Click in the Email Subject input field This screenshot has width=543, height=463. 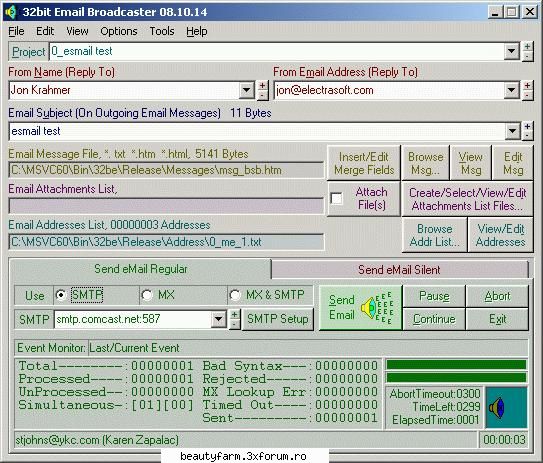coord(257,131)
